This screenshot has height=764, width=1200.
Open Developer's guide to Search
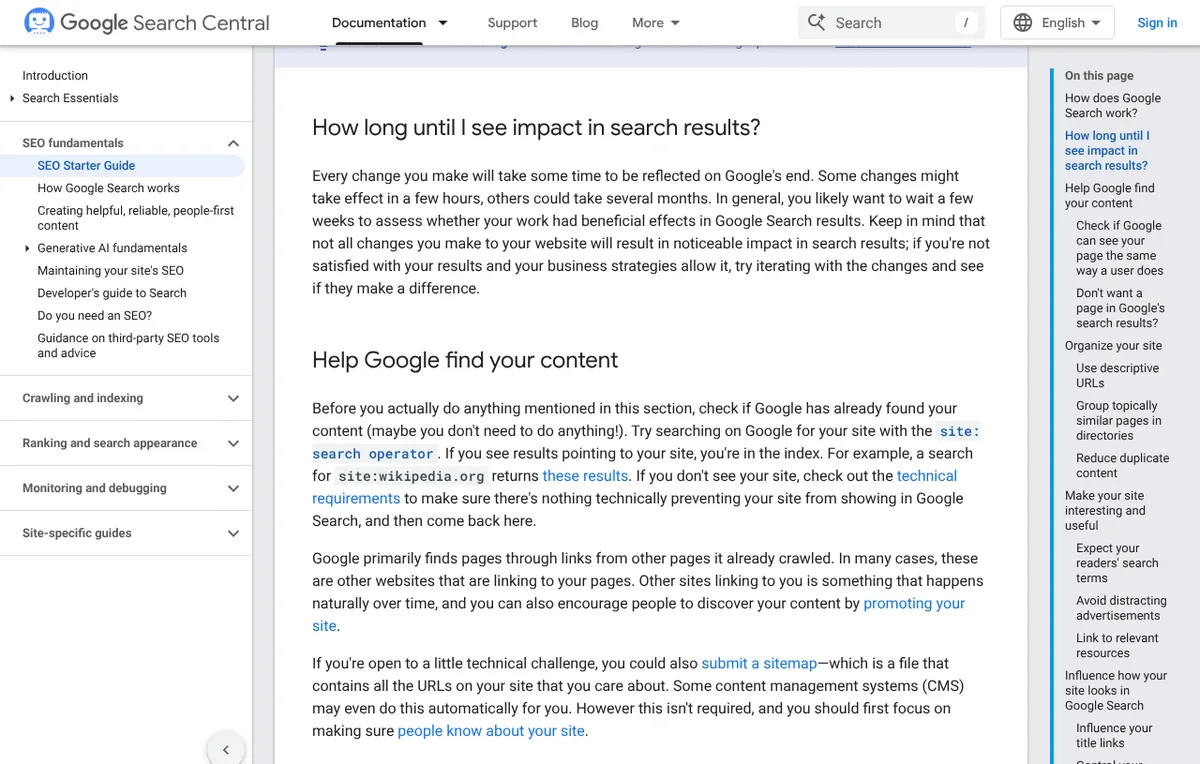click(112, 293)
